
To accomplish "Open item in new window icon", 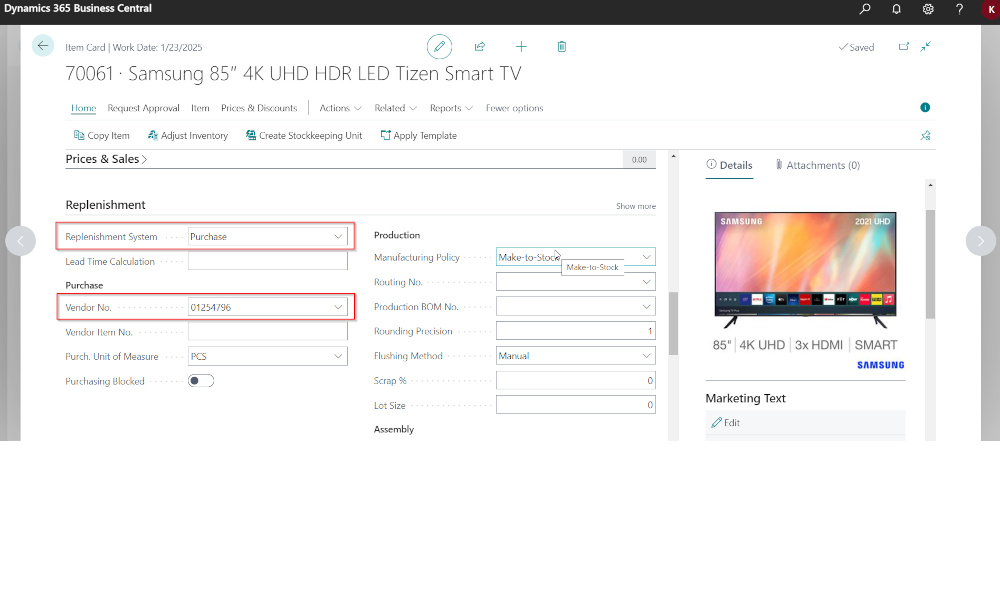I will (x=904, y=47).
